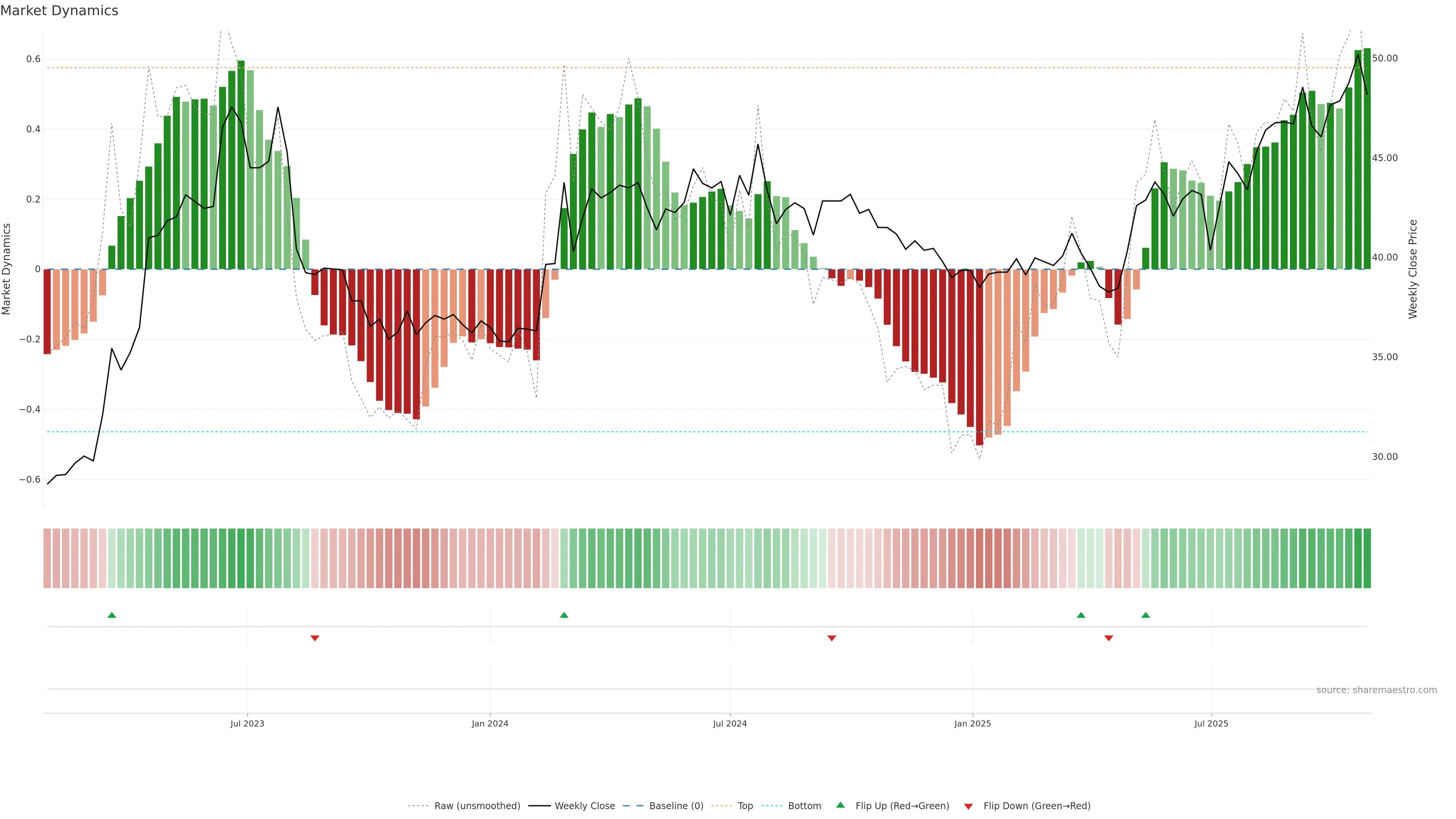The height and width of the screenshot is (819, 1456).
Task: Hide the Bottom threshold legend series
Action: point(804,806)
